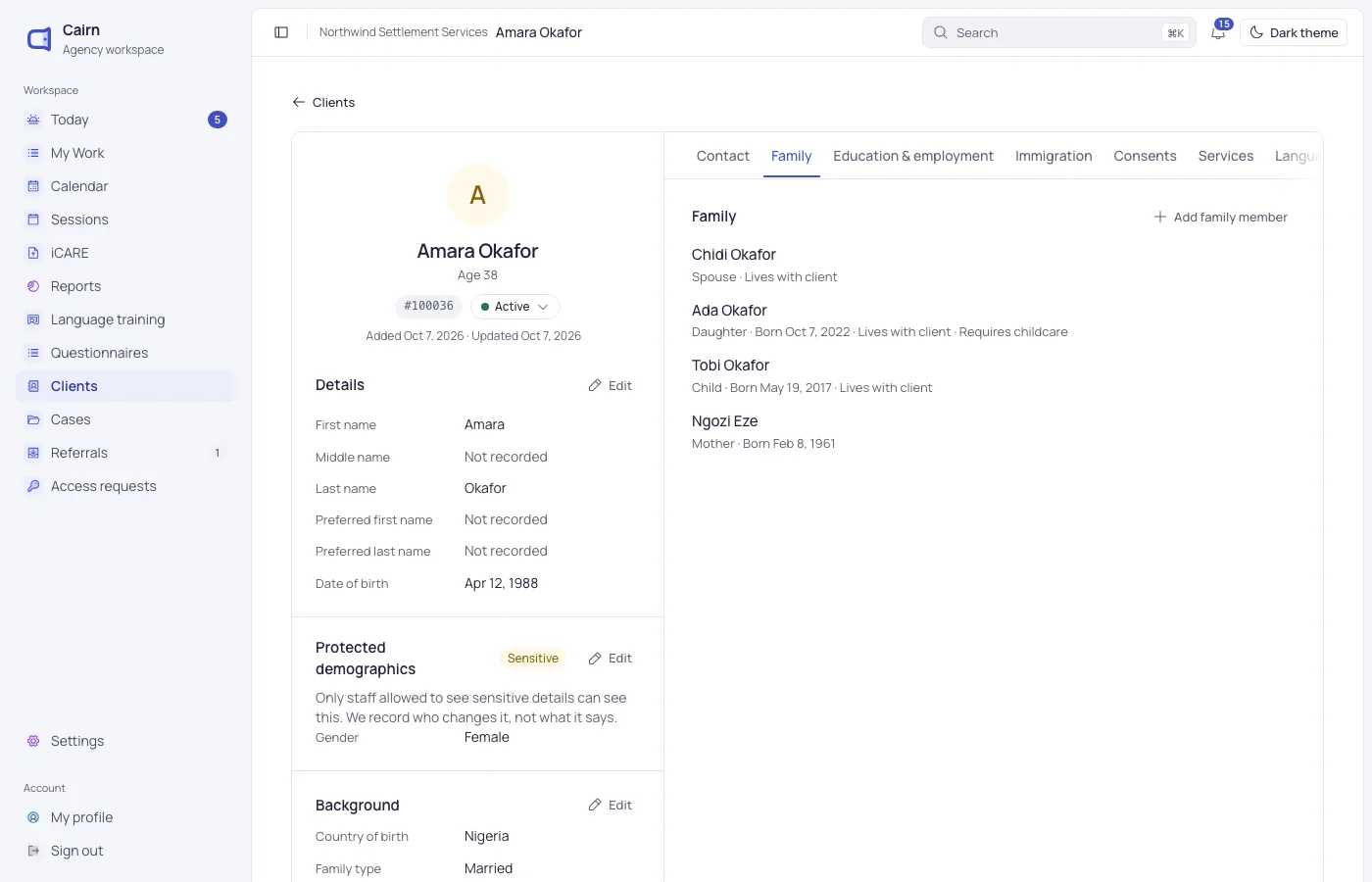Open the iCARE sidebar icon
The width and height of the screenshot is (1372, 882).
click(x=33, y=253)
